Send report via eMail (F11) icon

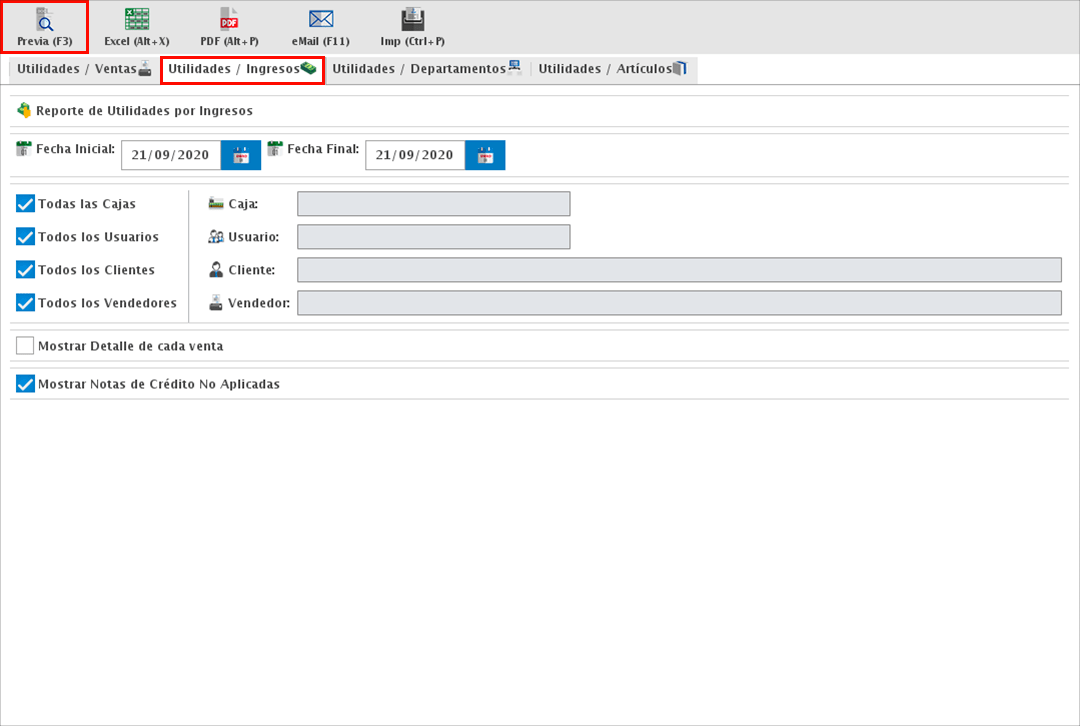(321, 21)
